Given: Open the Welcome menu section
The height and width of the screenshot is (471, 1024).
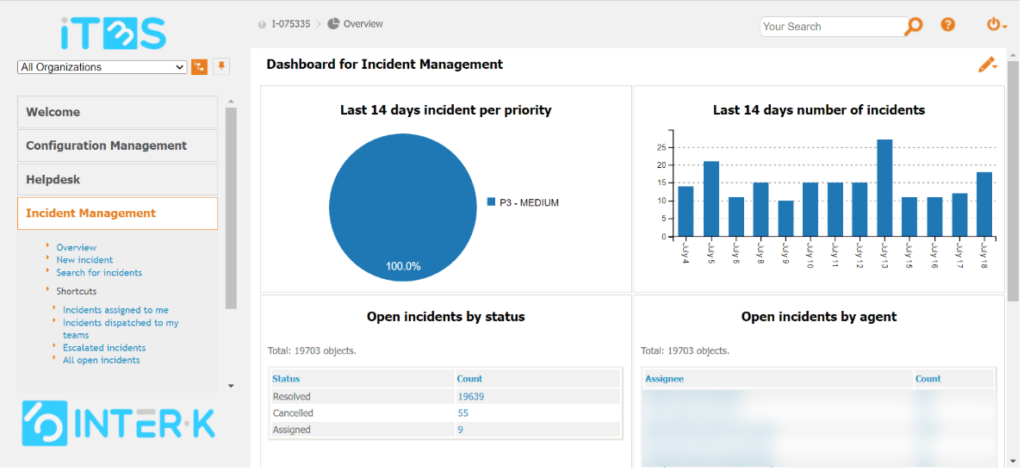Looking at the screenshot, I should (117, 112).
